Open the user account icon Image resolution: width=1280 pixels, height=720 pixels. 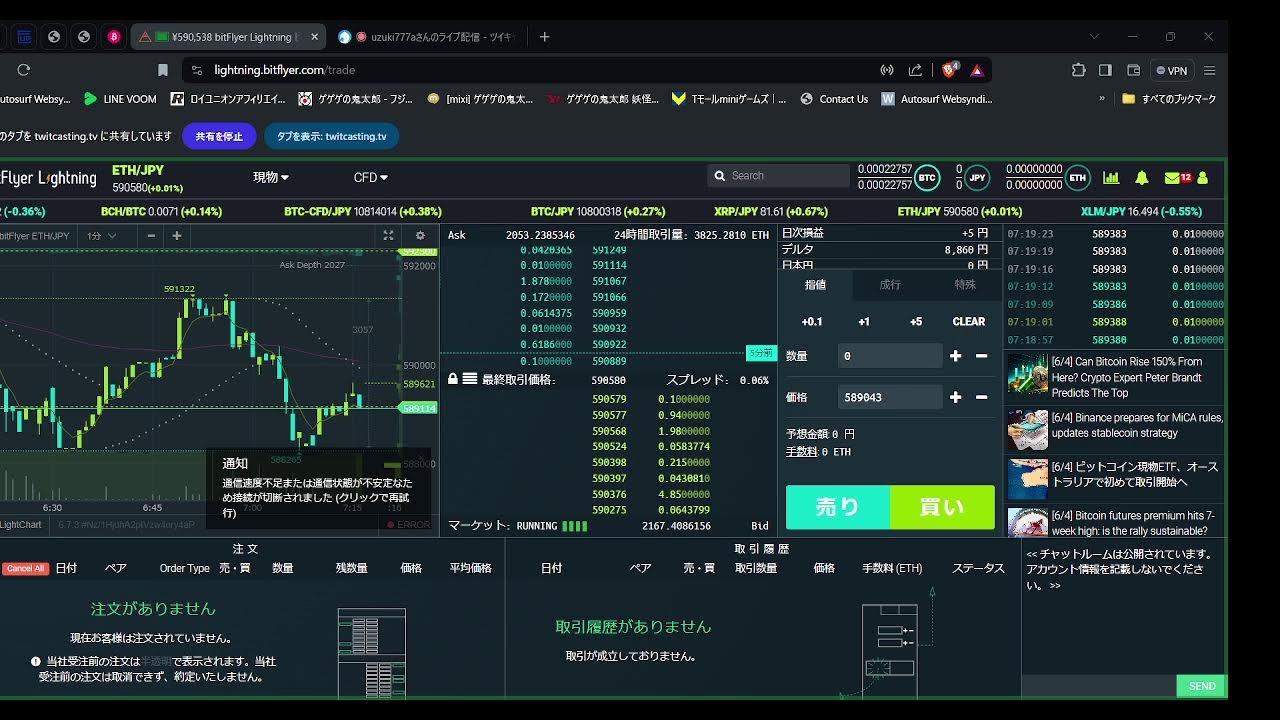click(1203, 178)
